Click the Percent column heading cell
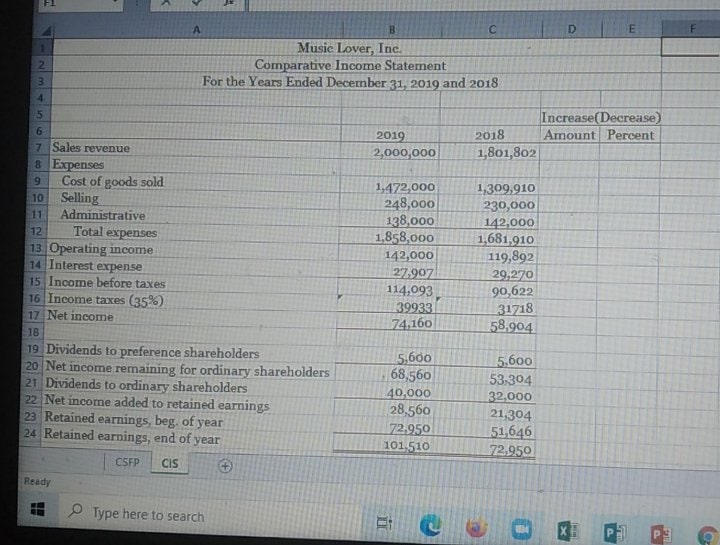This screenshot has height=545, width=720. pos(630,135)
